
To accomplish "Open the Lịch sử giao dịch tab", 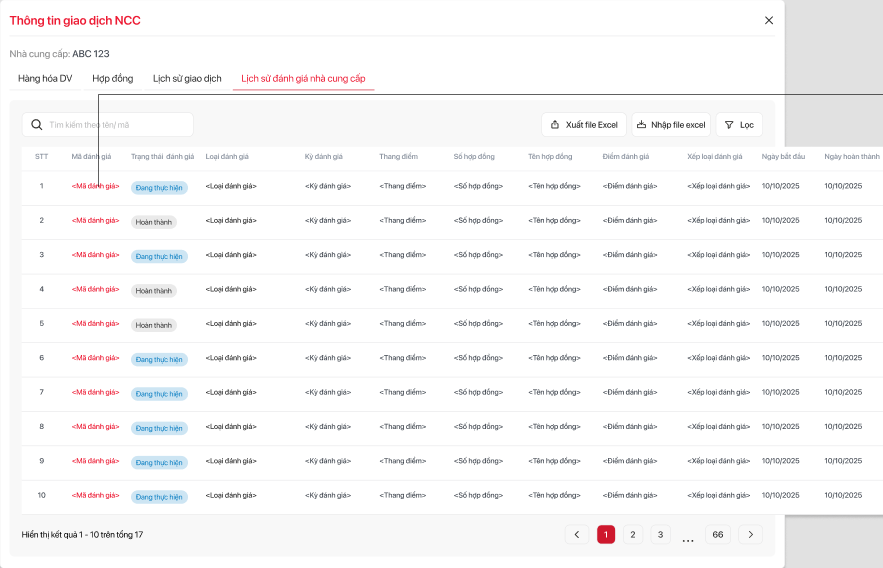I will (187, 78).
